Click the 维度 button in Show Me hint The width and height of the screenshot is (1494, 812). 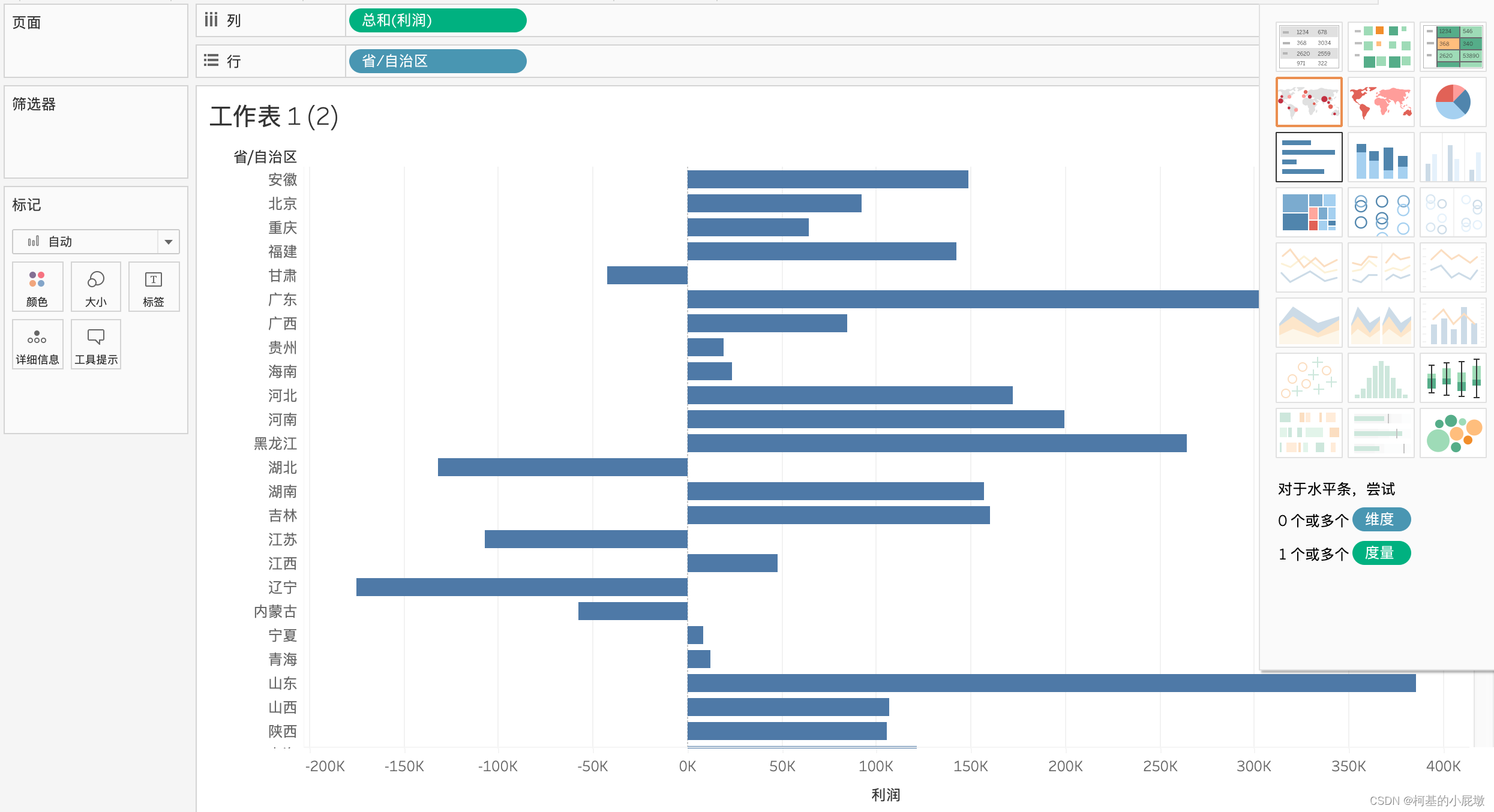pyautogui.click(x=1381, y=519)
